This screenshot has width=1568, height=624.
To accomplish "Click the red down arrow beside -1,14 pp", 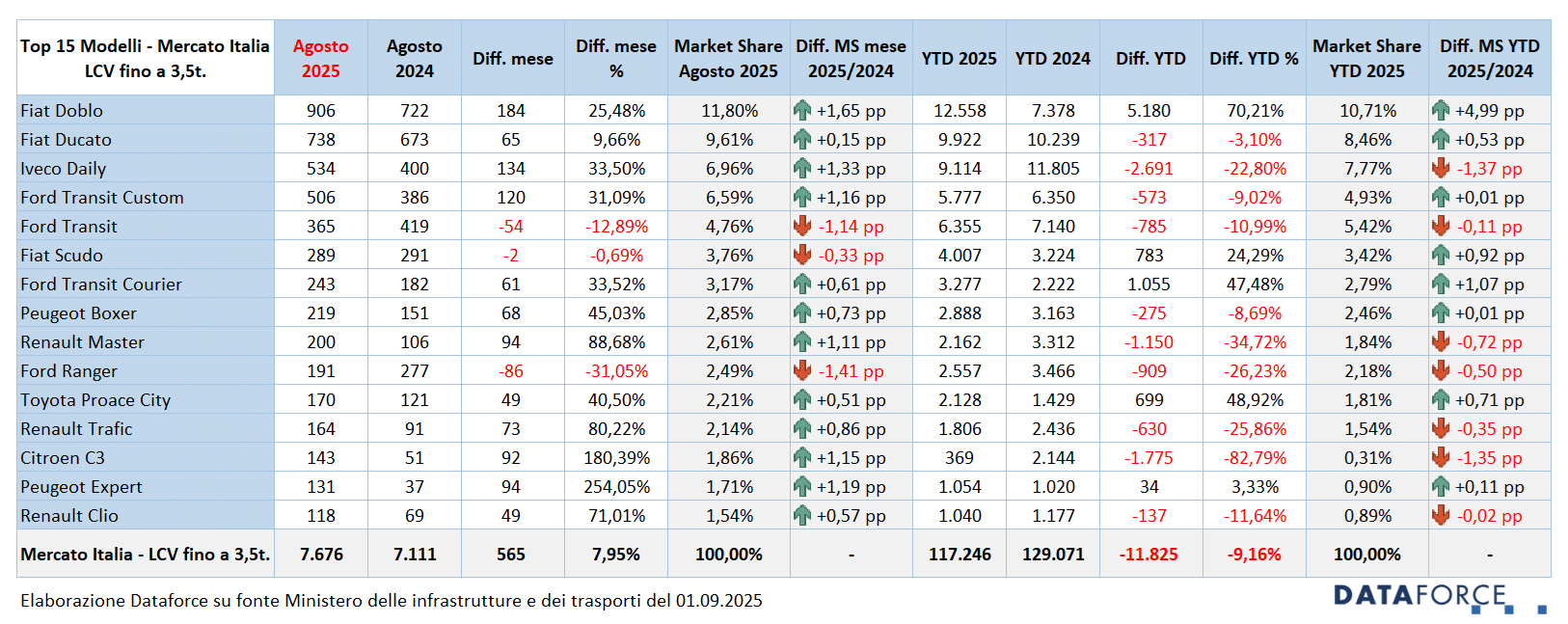I will [x=802, y=226].
